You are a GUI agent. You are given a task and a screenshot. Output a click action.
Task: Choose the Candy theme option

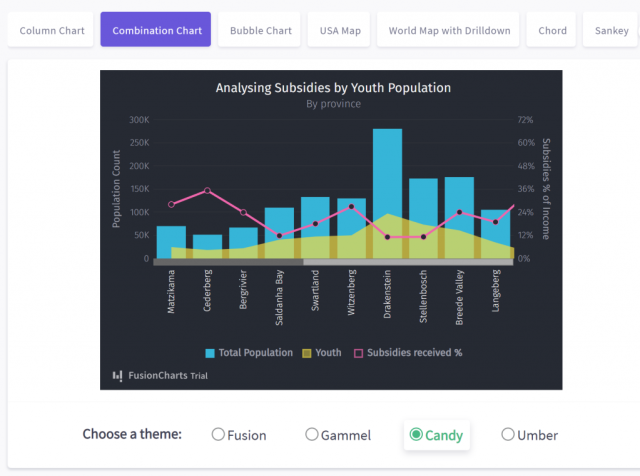[416, 435]
